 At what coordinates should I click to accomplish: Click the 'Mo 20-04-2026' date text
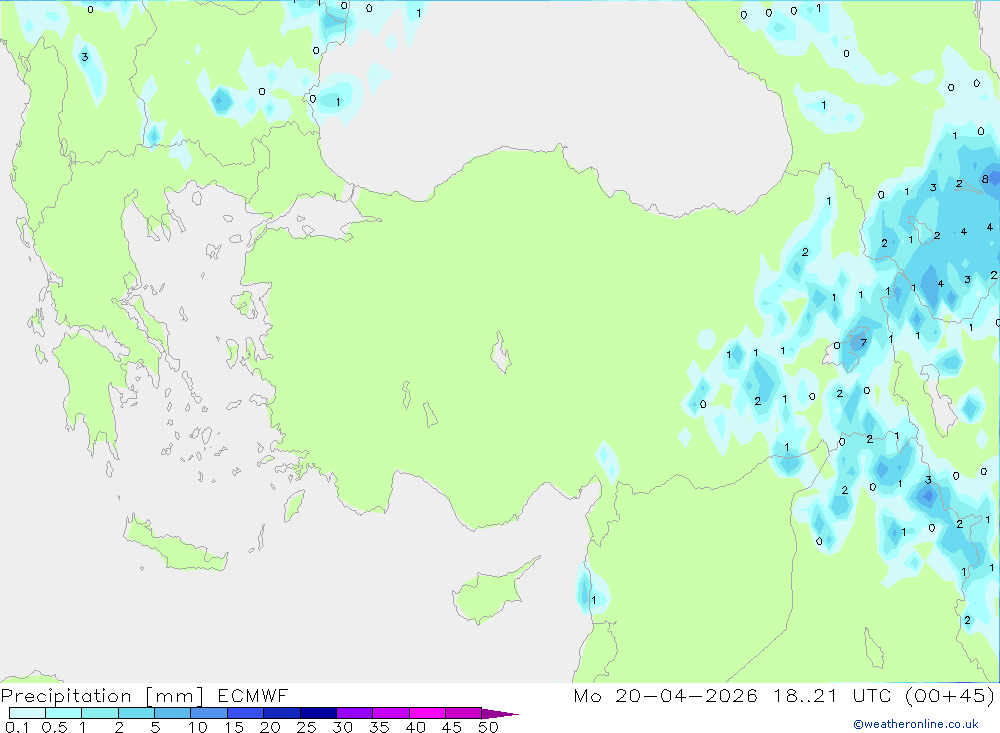coord(666,695)
